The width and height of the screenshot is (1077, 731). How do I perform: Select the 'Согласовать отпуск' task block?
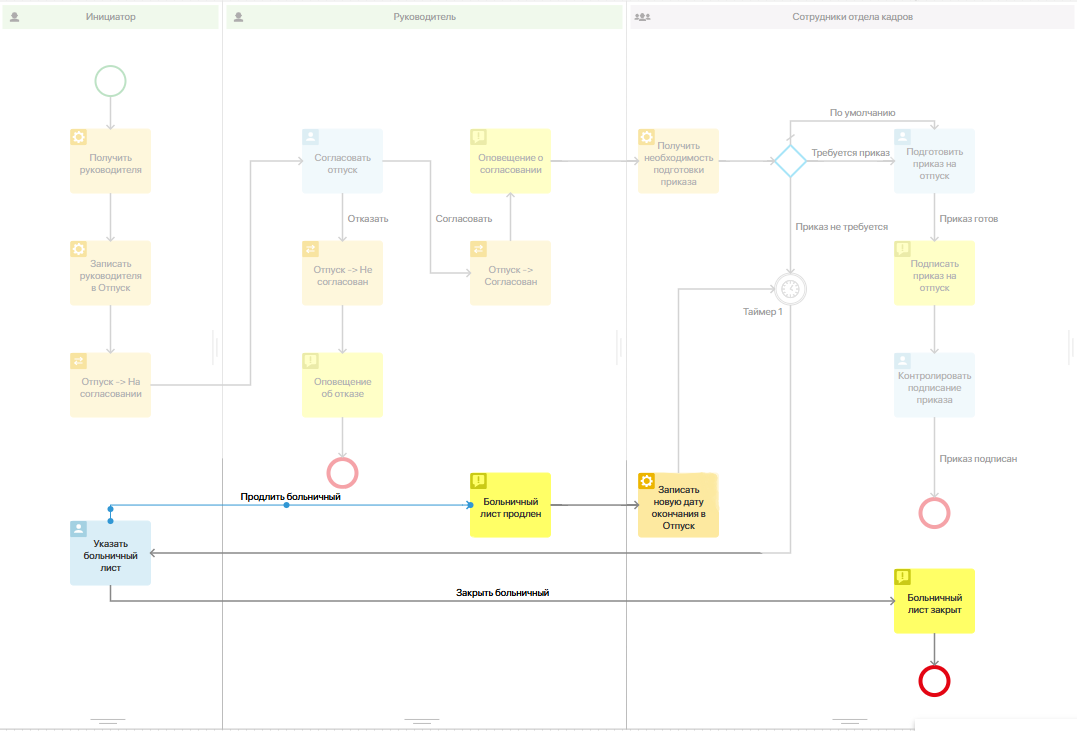[342, 161]
